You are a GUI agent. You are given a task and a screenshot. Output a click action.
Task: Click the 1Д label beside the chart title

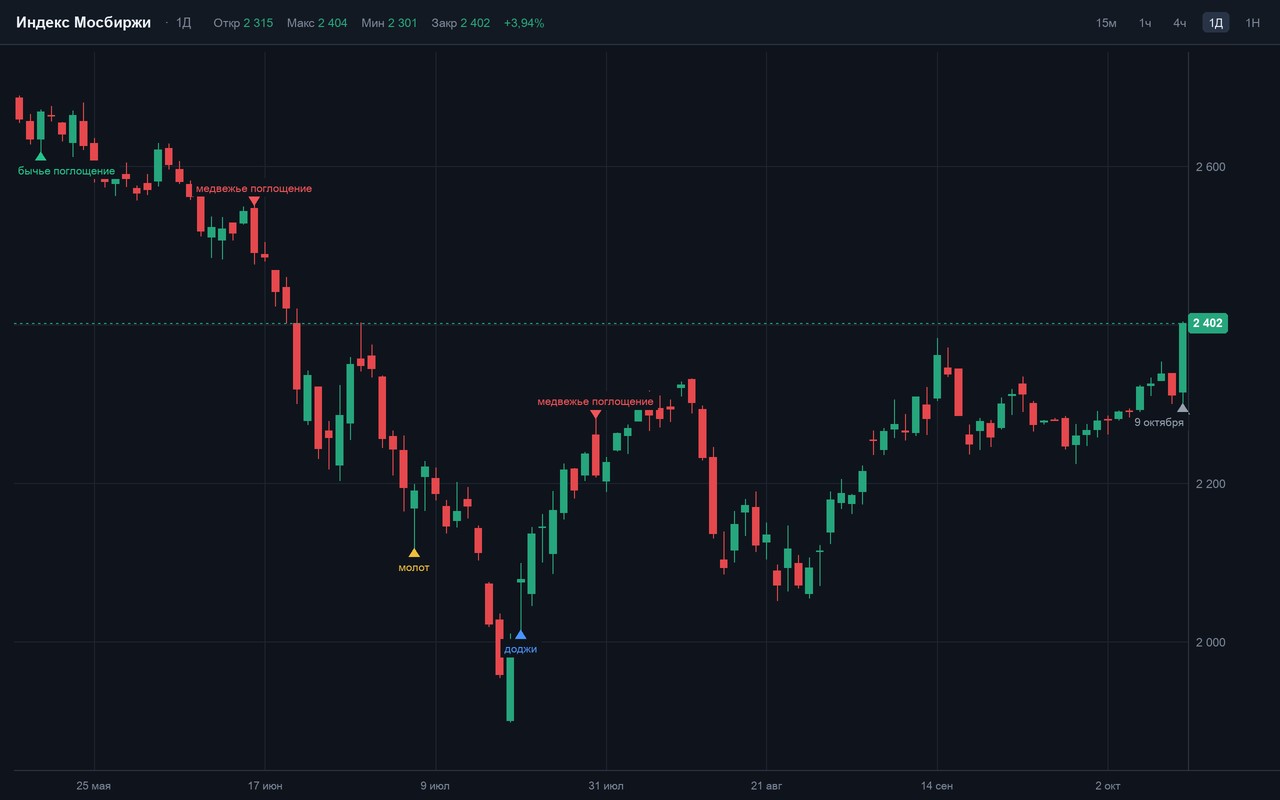pos(183,23)
